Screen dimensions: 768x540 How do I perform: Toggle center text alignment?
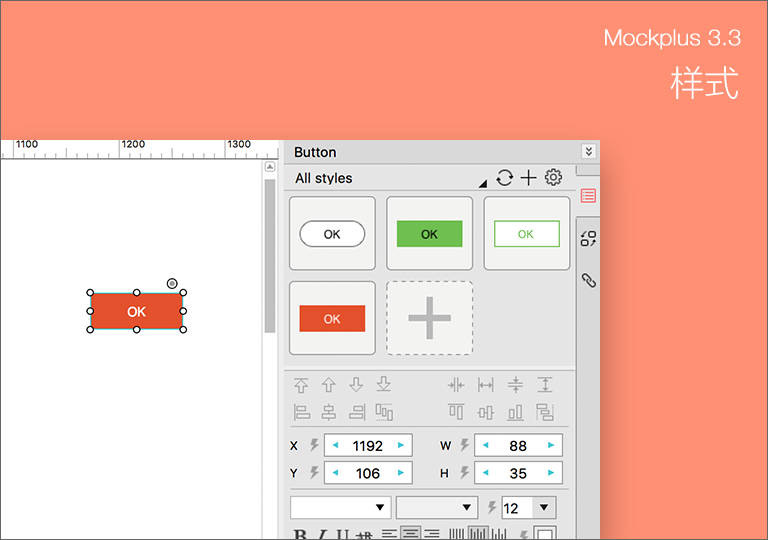(410, 535)
